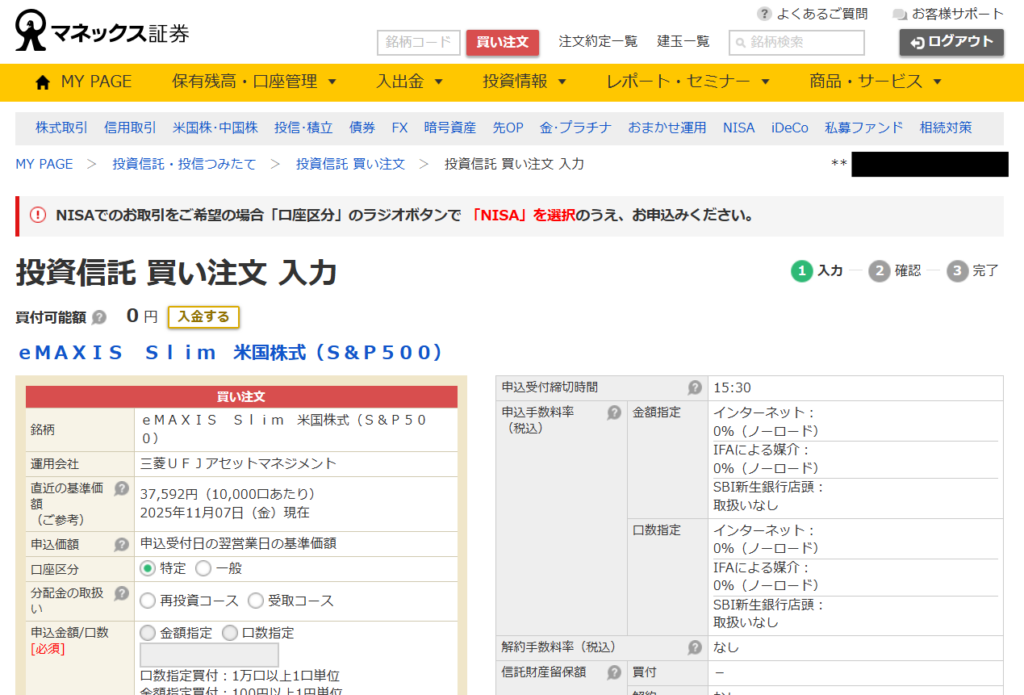This screenshot has width=1024, height=695.
Task: Click help icon next to 分配金の取扱い
Action: 122,593
